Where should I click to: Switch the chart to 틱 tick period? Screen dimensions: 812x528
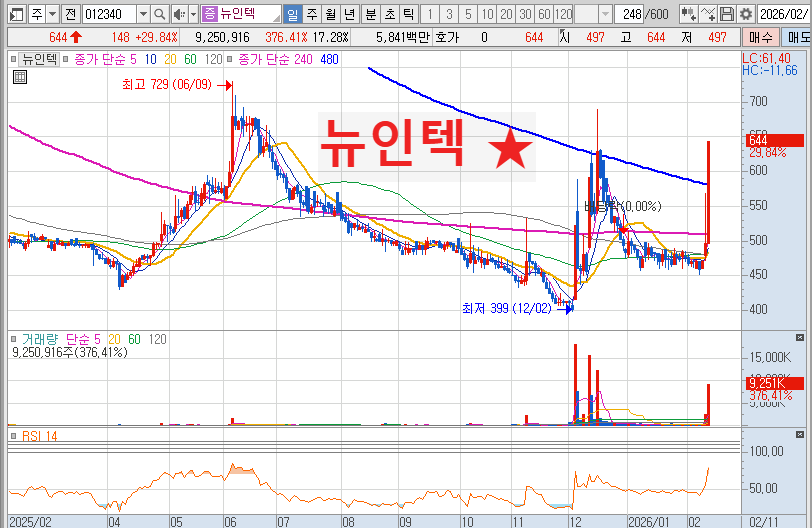pos(409,14)
